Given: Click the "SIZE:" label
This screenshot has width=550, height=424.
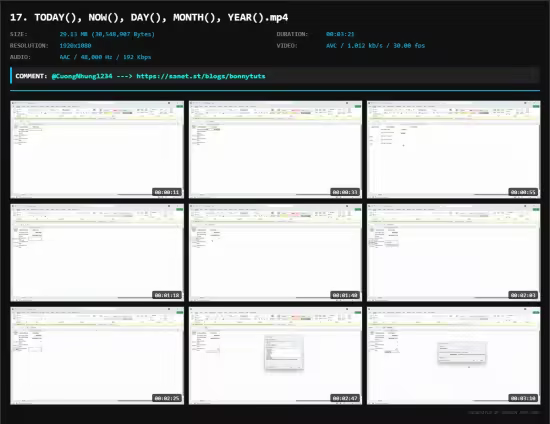Looking at the screenshot, I should tap(19, 34).
